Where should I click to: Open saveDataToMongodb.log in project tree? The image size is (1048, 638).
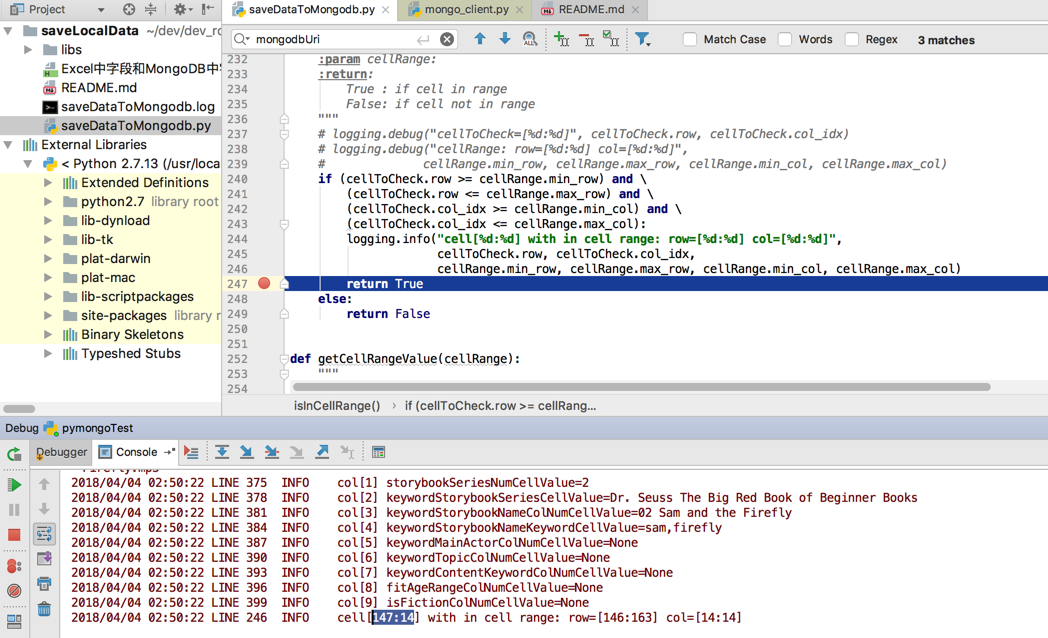(138, 106)
